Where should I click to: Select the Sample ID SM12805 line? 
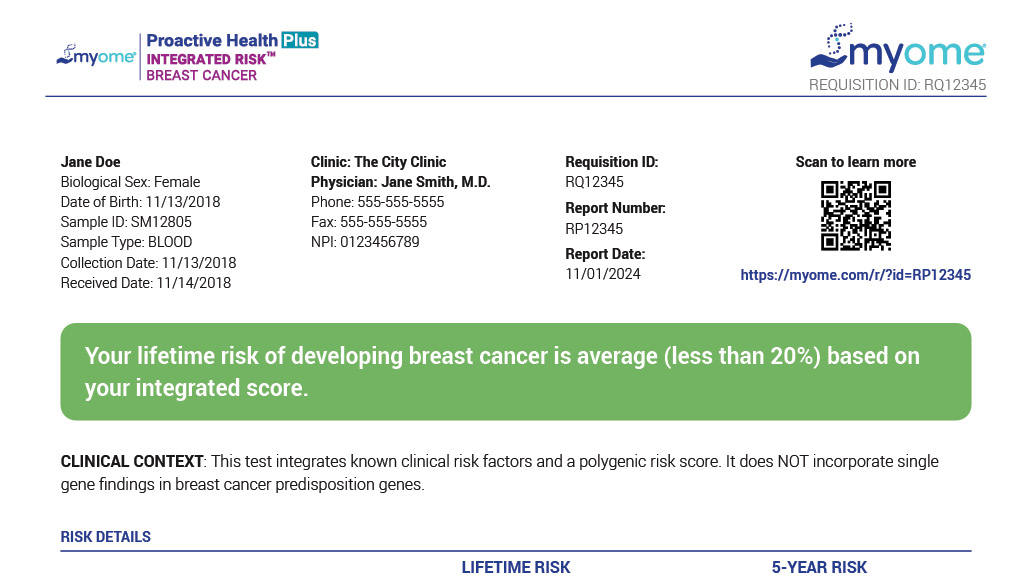(126, 222)
